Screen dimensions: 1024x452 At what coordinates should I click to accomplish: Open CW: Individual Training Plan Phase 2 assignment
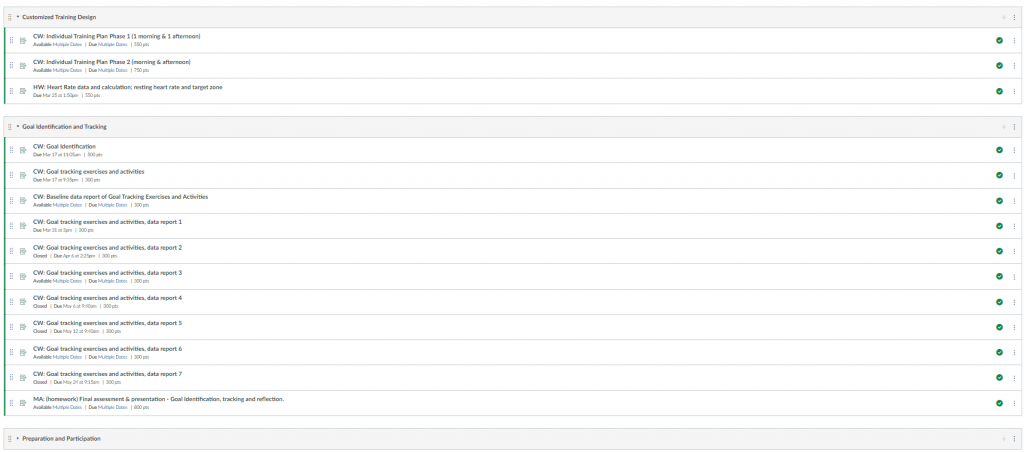click(112, 62)
